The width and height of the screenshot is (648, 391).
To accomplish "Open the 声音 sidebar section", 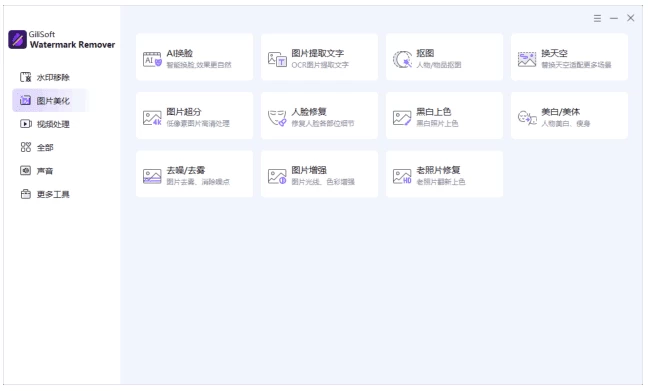I will point(50,171).
